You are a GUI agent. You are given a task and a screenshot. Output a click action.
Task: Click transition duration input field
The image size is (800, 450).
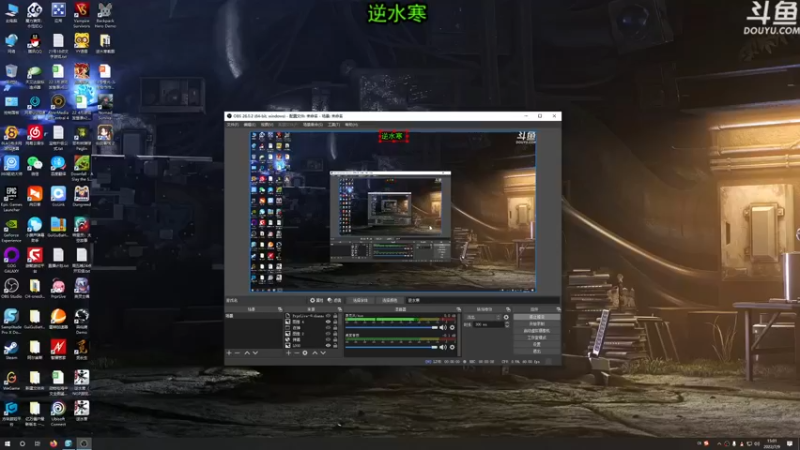[x=489, y=324]
